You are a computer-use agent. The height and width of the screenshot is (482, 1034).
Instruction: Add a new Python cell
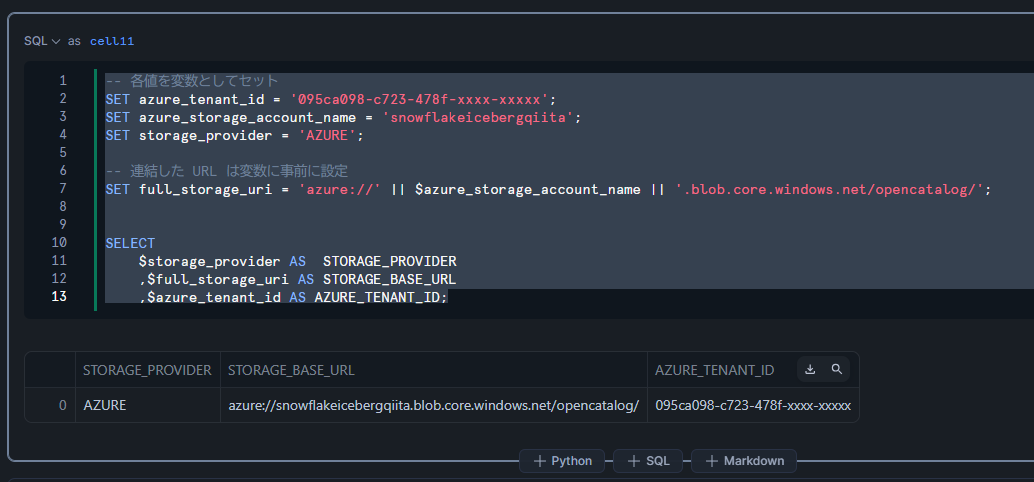point(563,461)
